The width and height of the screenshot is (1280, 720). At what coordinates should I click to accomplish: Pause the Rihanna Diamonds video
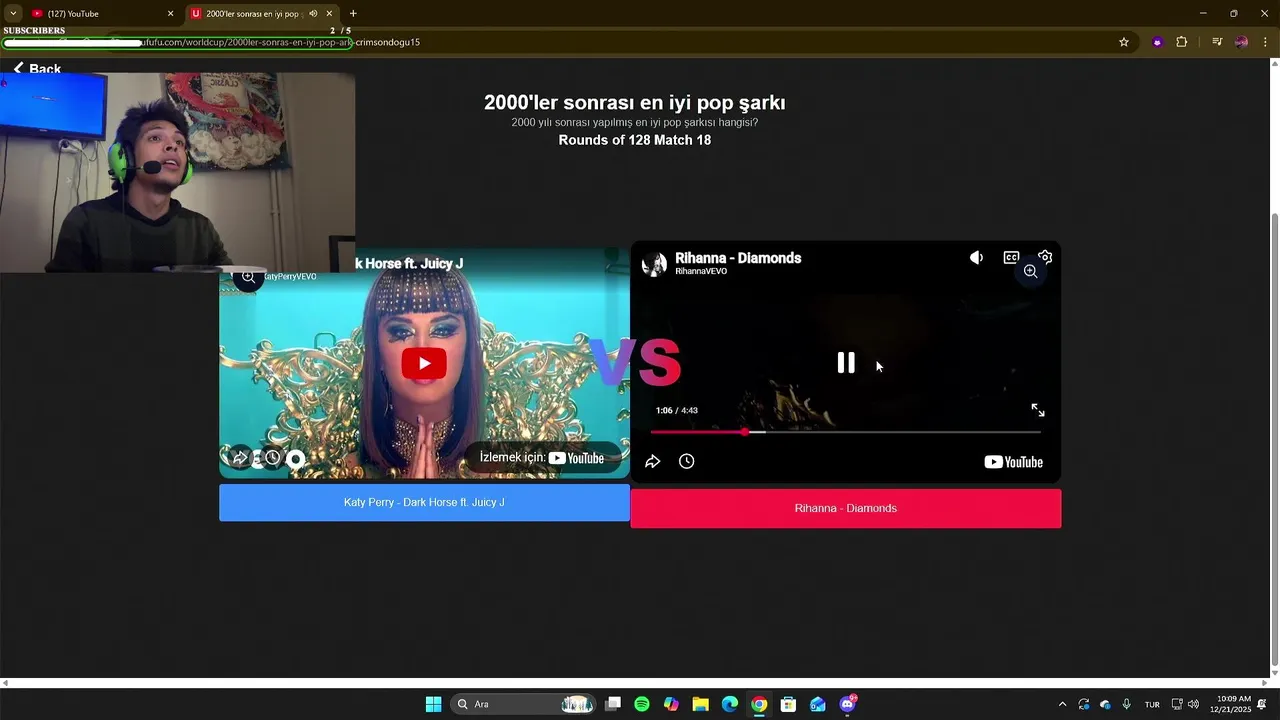point(846,363)
